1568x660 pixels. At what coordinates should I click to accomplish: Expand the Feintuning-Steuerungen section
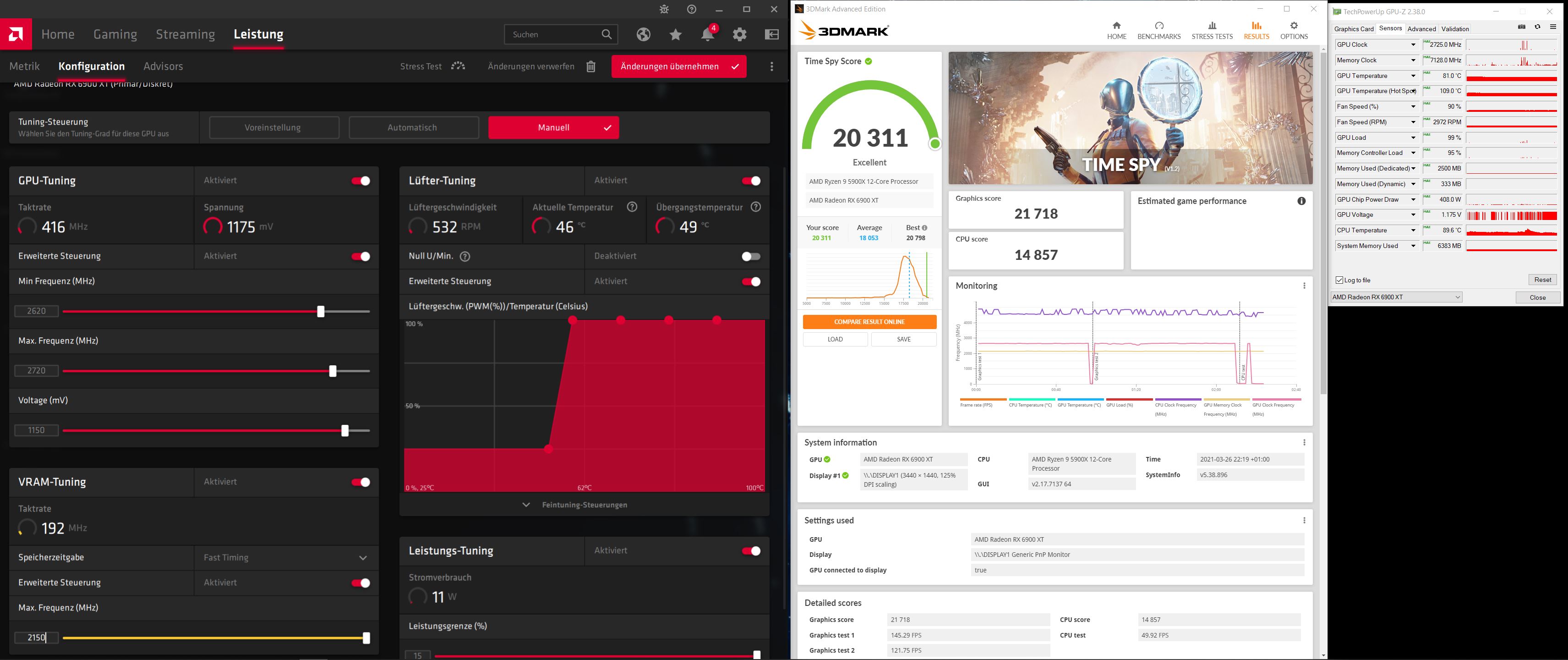(576, 505)
